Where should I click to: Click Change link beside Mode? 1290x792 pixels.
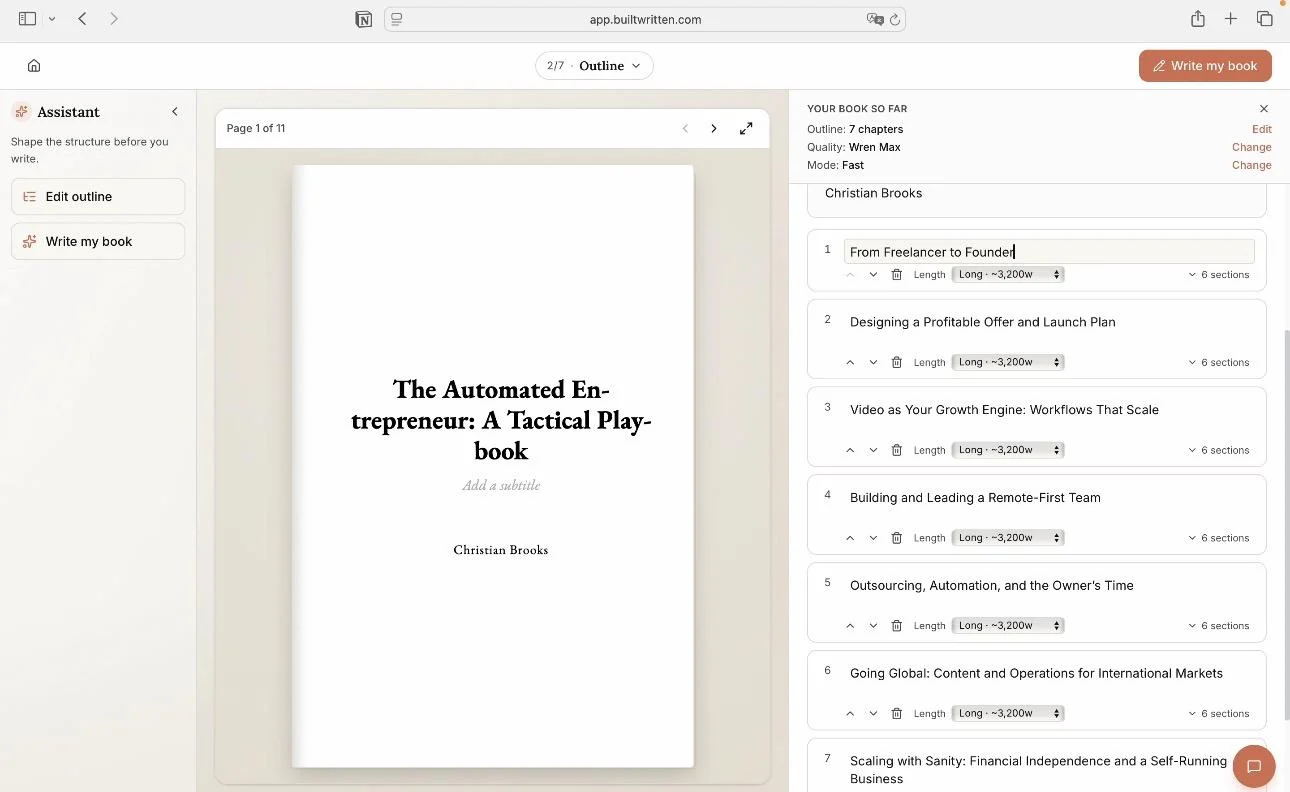coord(1252,165)
